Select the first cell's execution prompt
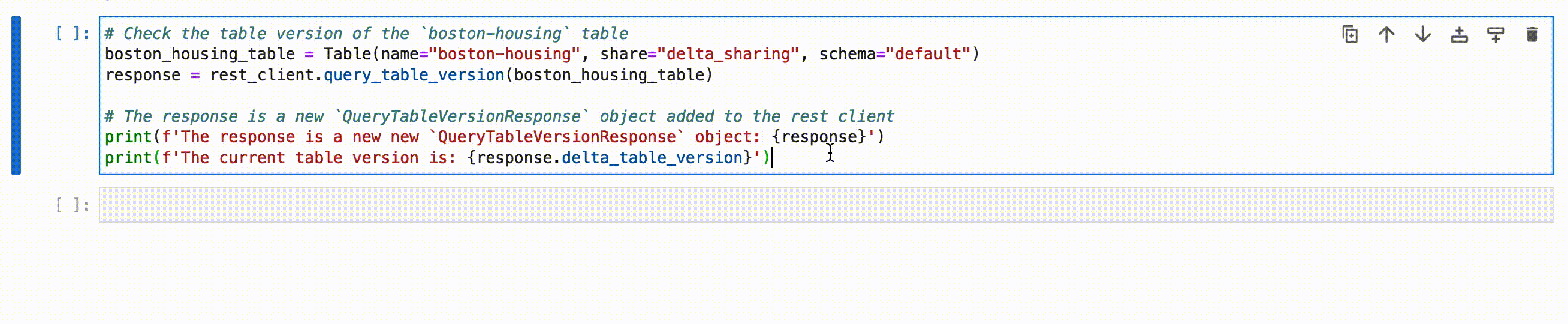This screenshot has width=1568, height=324. point(73,34)
